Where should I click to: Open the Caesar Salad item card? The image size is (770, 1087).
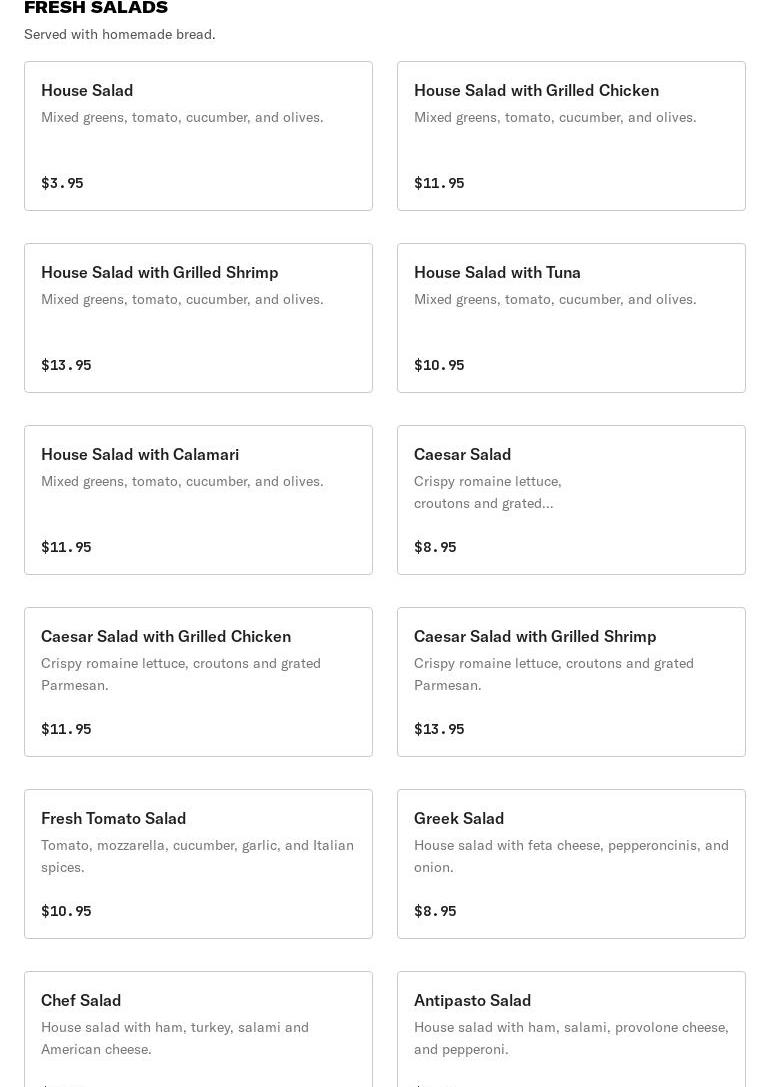click(571, 500)
